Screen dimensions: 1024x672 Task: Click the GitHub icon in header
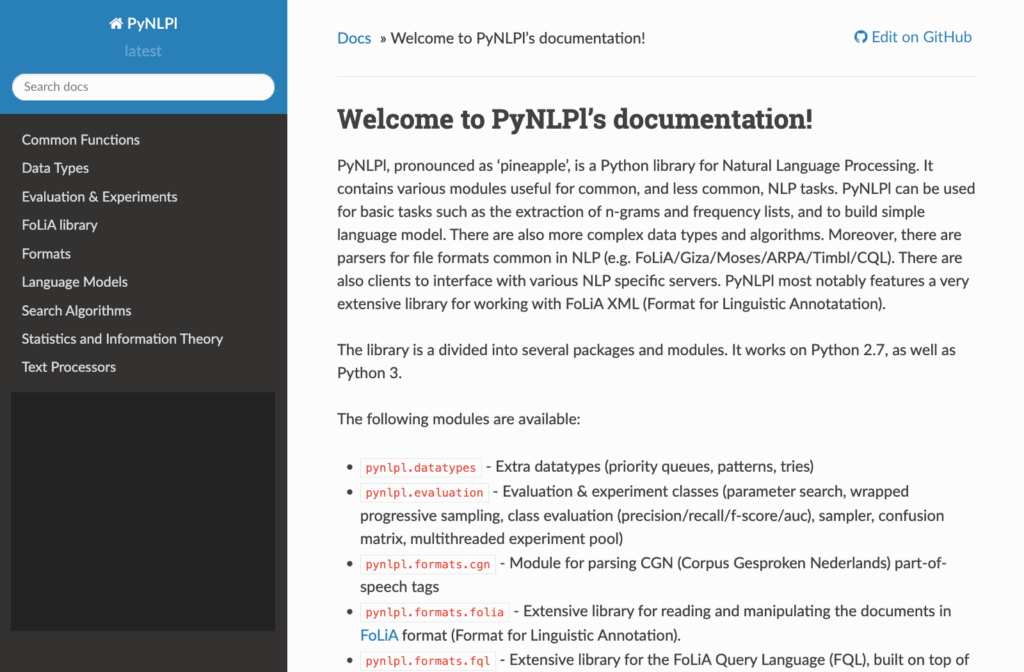860,38
